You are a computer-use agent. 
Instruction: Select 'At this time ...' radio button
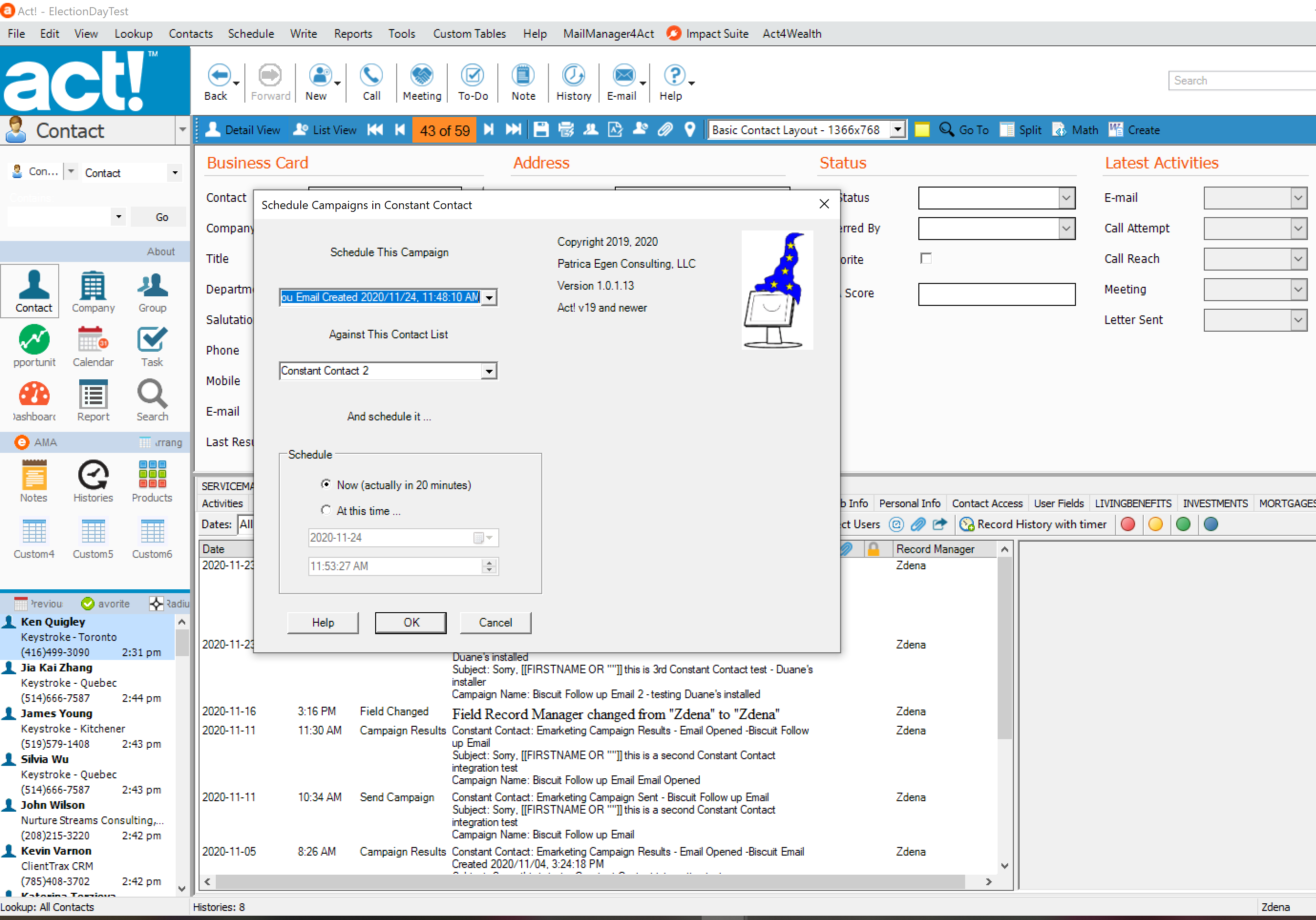pos(326,510)
